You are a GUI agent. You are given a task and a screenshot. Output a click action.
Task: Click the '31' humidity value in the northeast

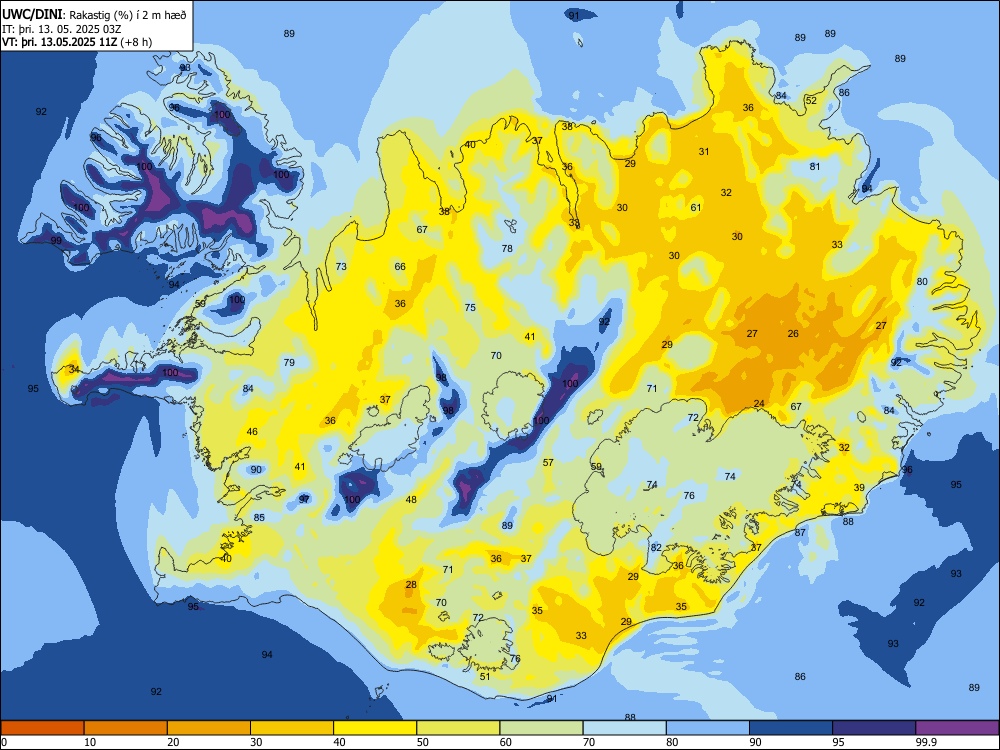[x=703, y=152]
